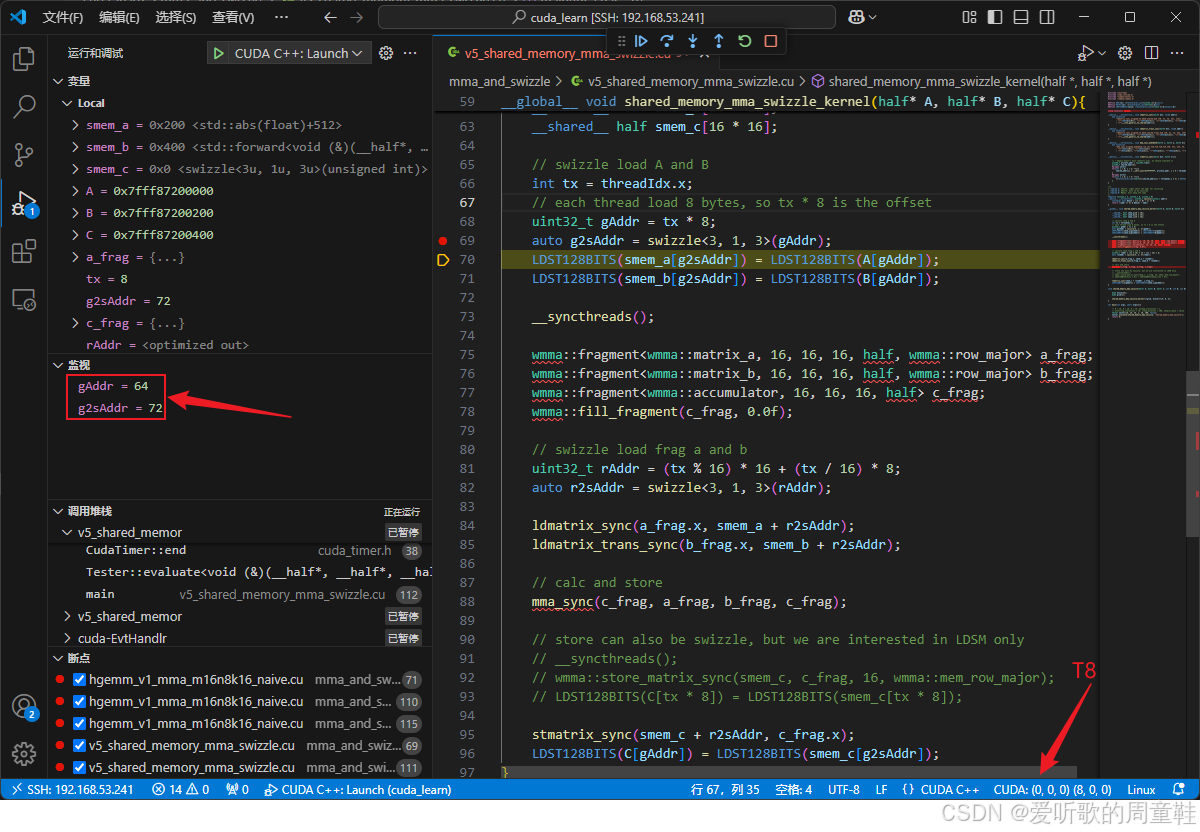
Task: Open the editor settings gear icon
Action: tap(1125, 53)
